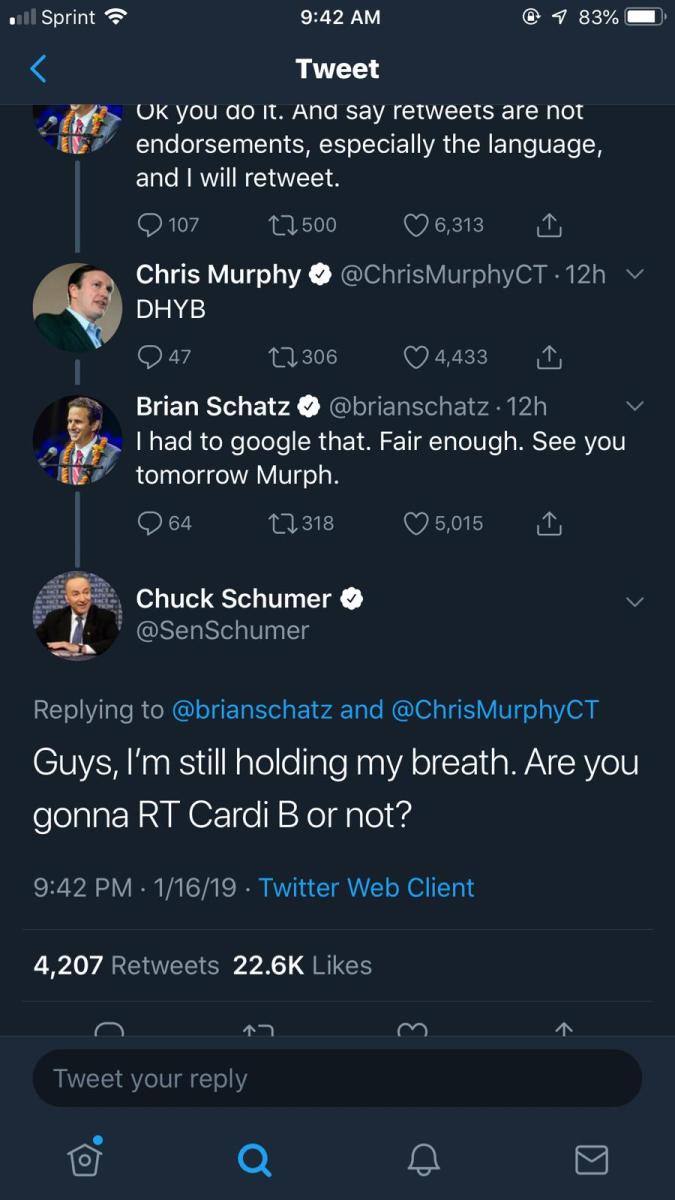Reply to Chris Murphy's DHYB tweet
Viewport: 675px width, 1200px height.
tap(150, 356)
